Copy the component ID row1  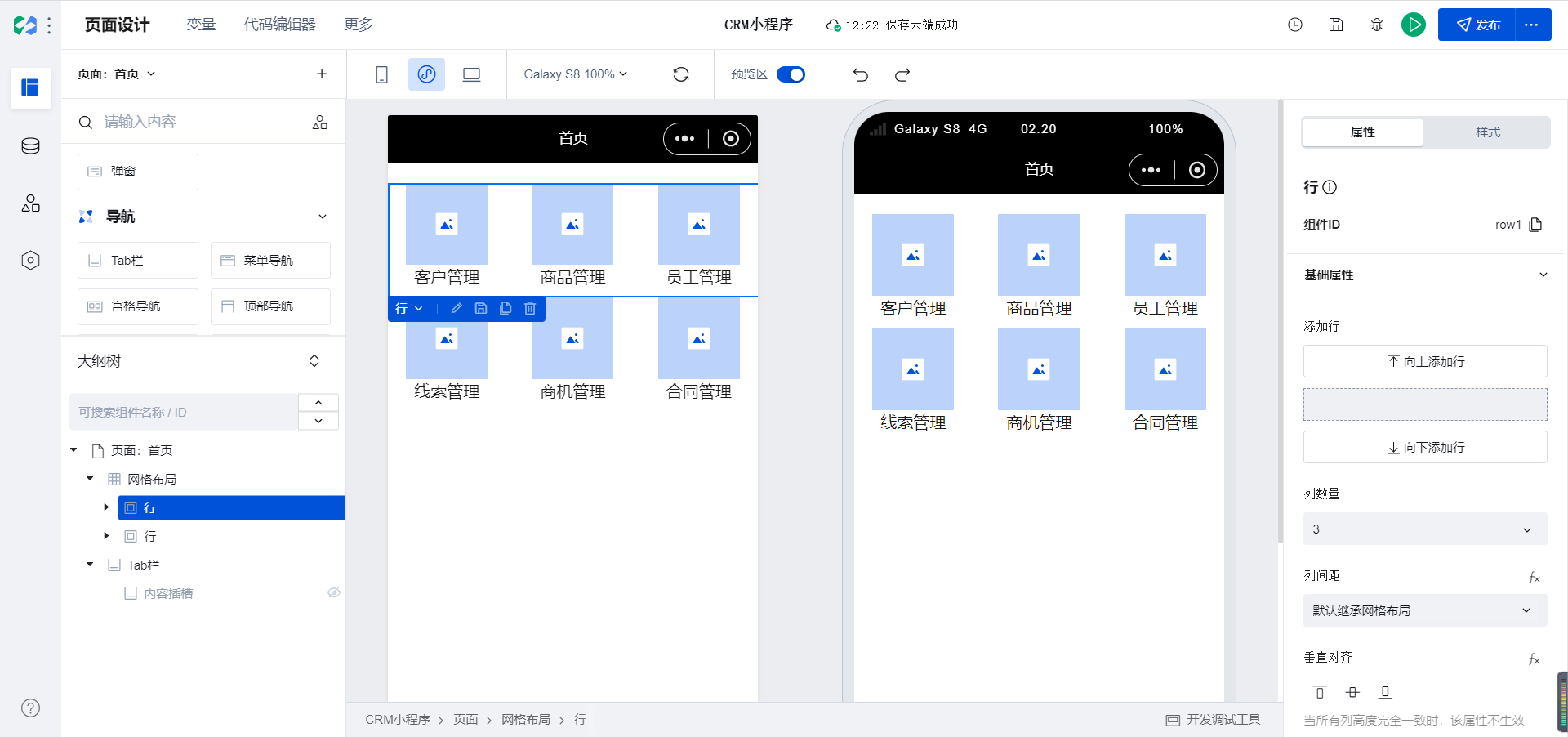[x=1535, y=225]
